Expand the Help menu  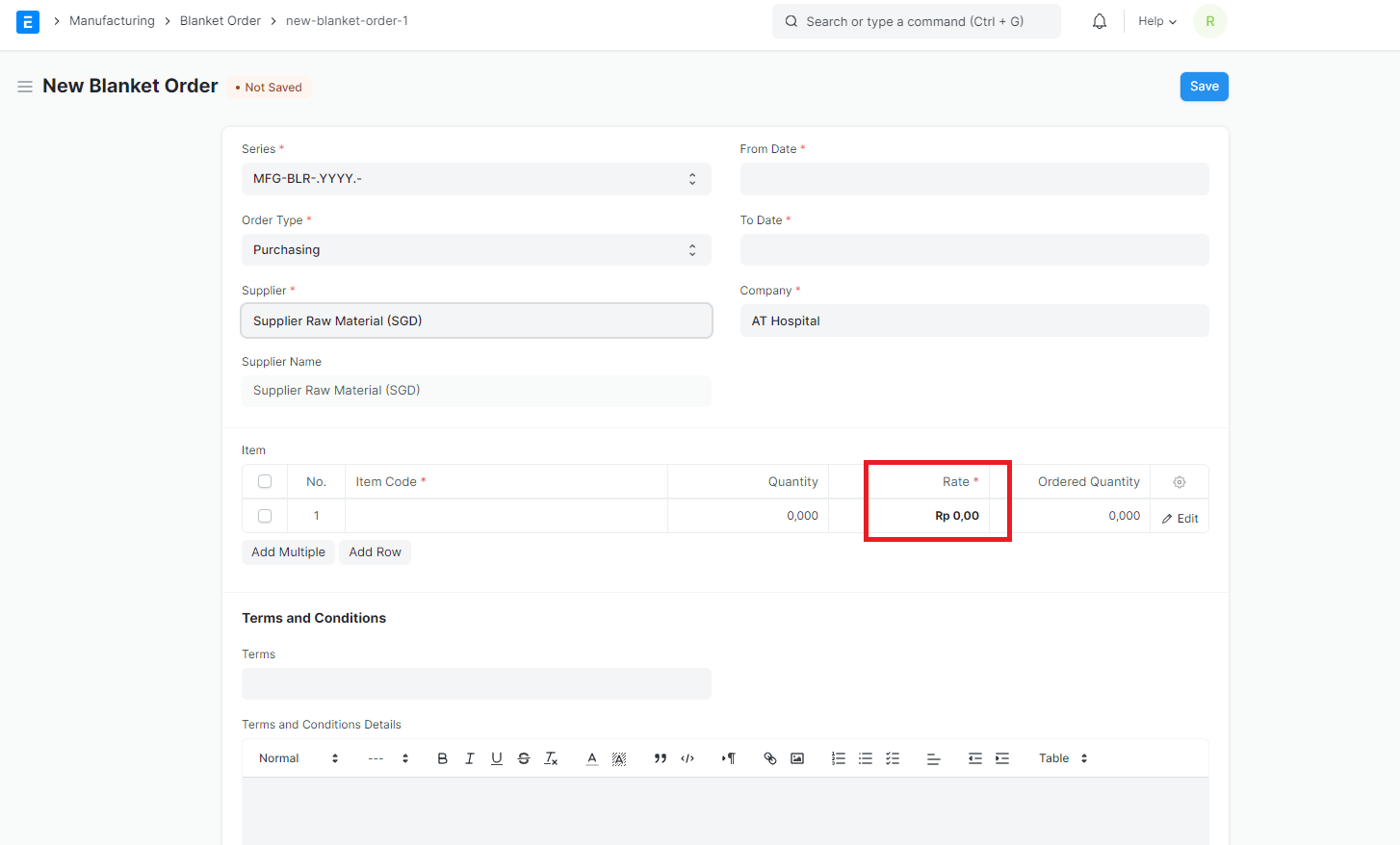[1157, 21]
